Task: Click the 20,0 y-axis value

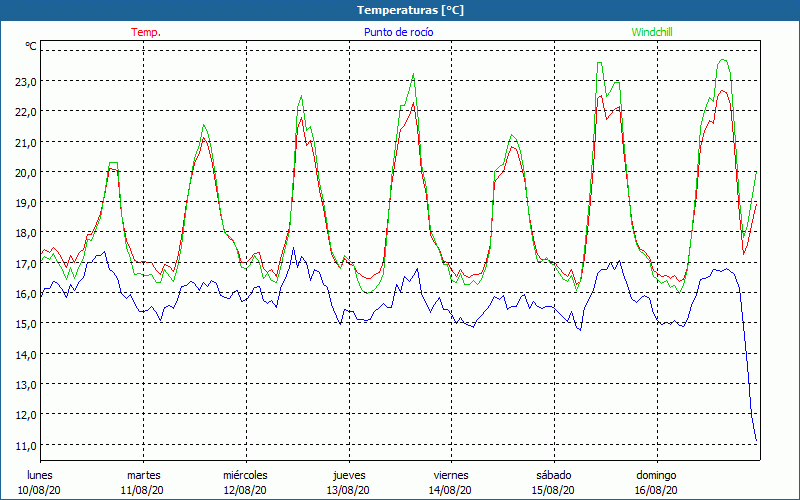Action: 25,172
